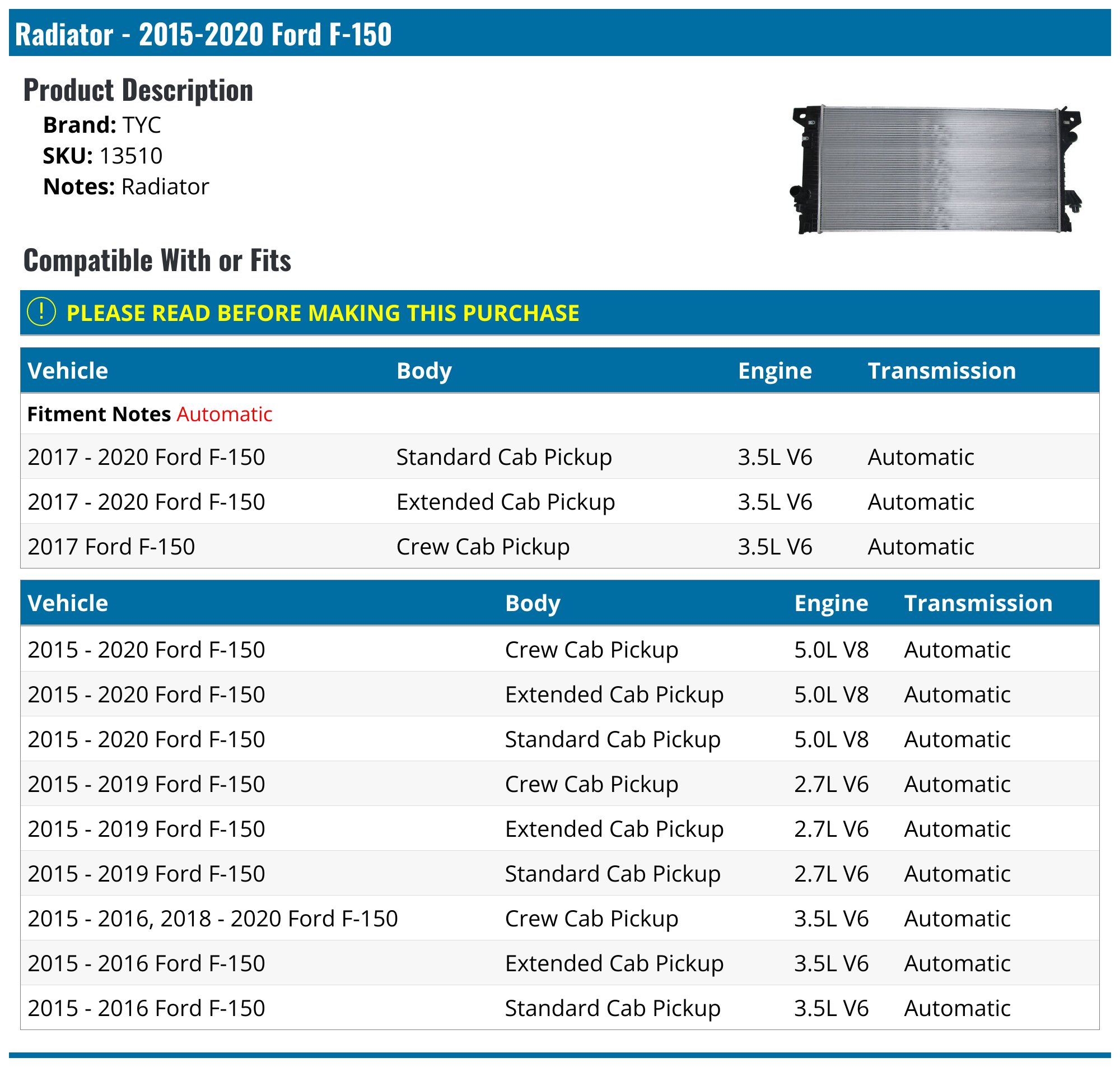The width and height of the screenshot is (1120, 1067).
Task: Click 'Standard Cab Pickup' in the 5.0L V8 row
Action: point(612,739)
